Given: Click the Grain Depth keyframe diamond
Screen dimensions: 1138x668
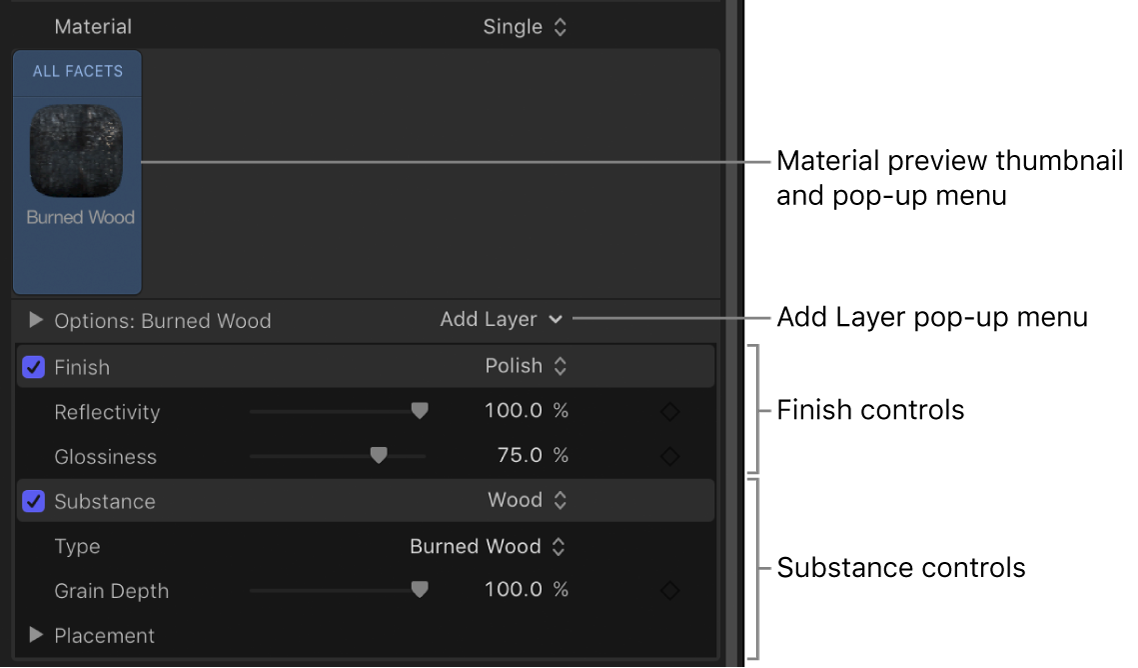Looking at the screenshot, I should click(x=670, y=590).
